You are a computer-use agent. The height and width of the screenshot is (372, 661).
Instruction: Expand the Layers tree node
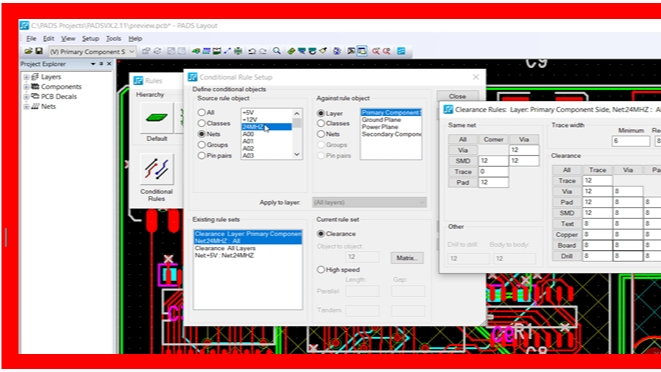click(x=26, y=77)
